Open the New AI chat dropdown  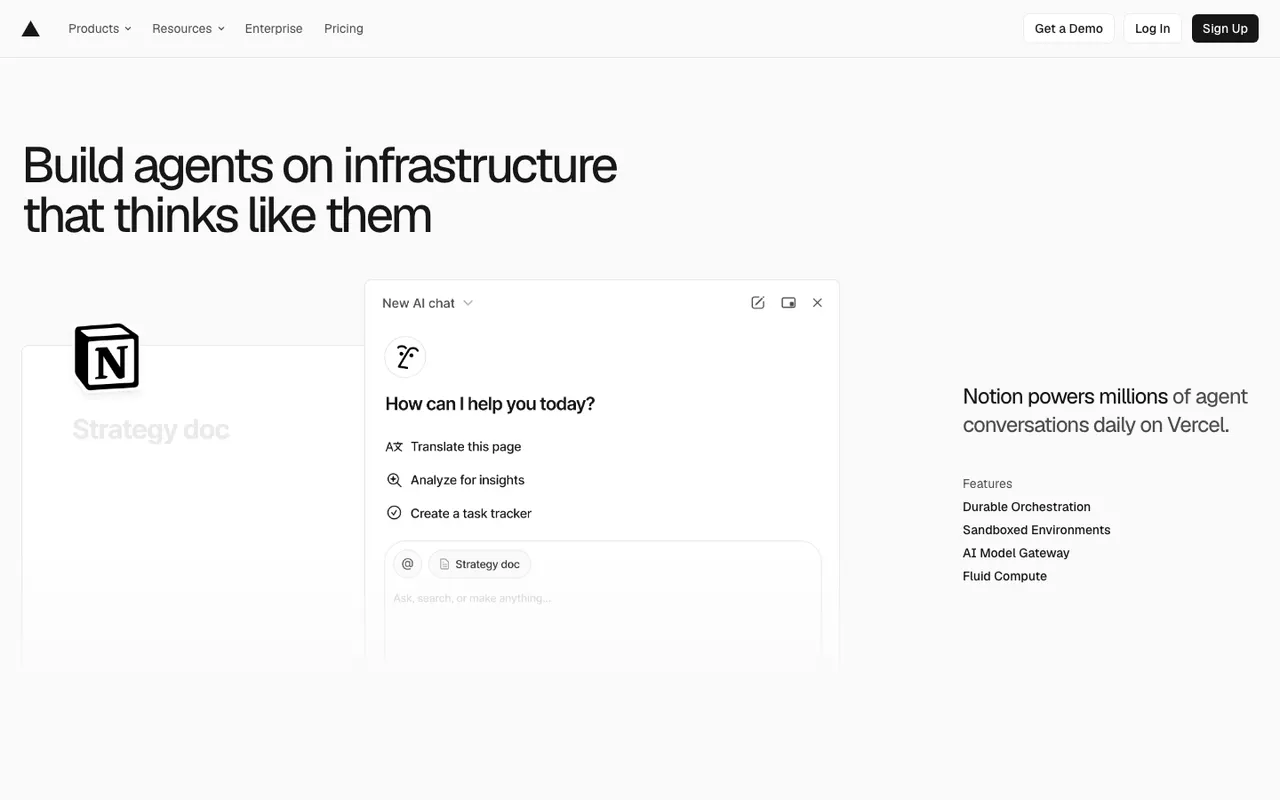tap(427, 303)
